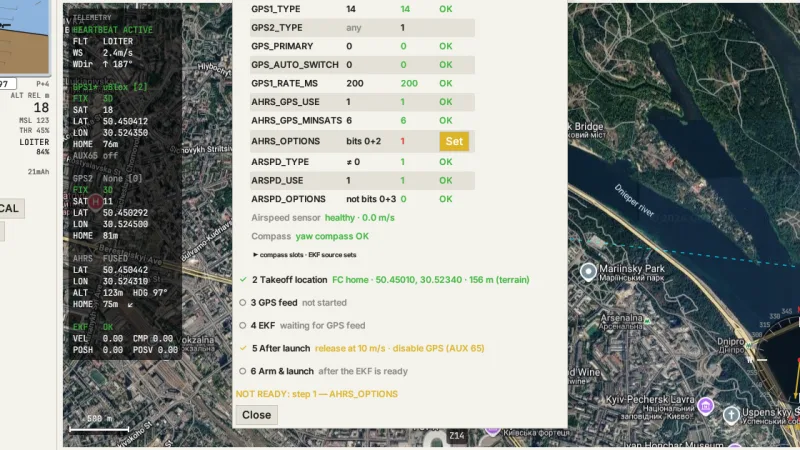800x450 pixels.
Task: Click the Z14 zoom level badge
Action: point(457,435)
